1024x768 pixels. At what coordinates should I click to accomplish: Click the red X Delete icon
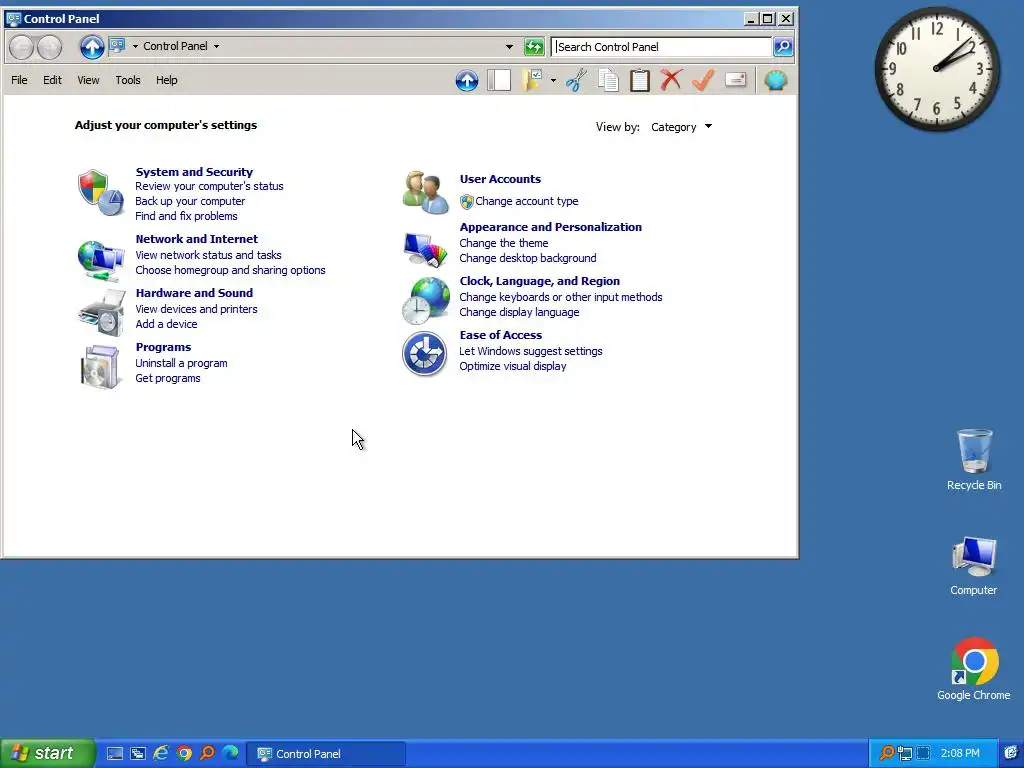click(671, 80)
